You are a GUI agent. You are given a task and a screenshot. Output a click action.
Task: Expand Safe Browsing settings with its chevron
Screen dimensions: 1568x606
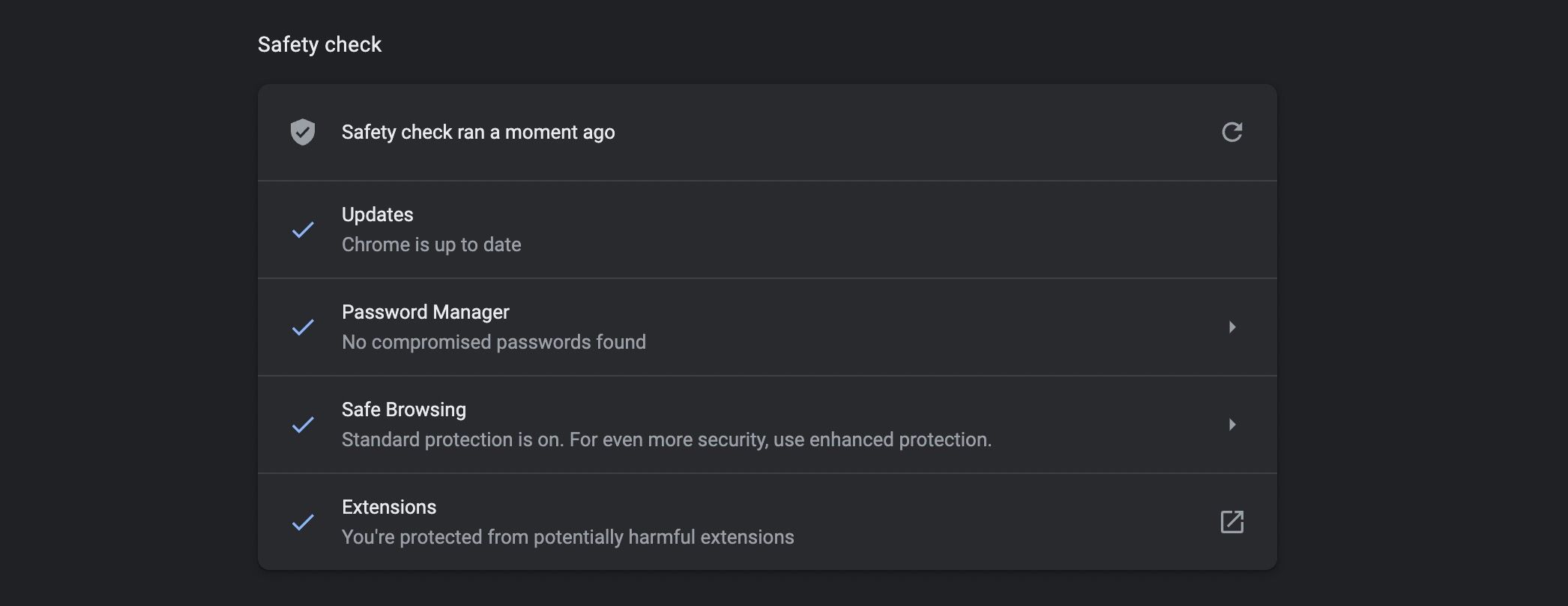tap(1233, 424)
